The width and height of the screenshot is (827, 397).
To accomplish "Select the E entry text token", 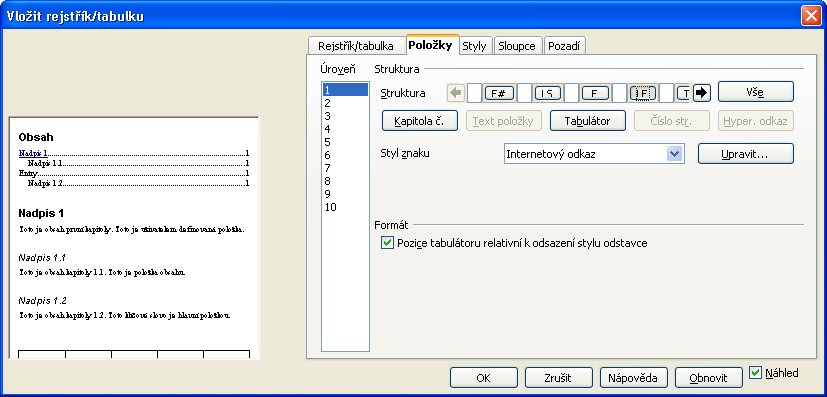I will pyautogui.click(x=595, y=93).
